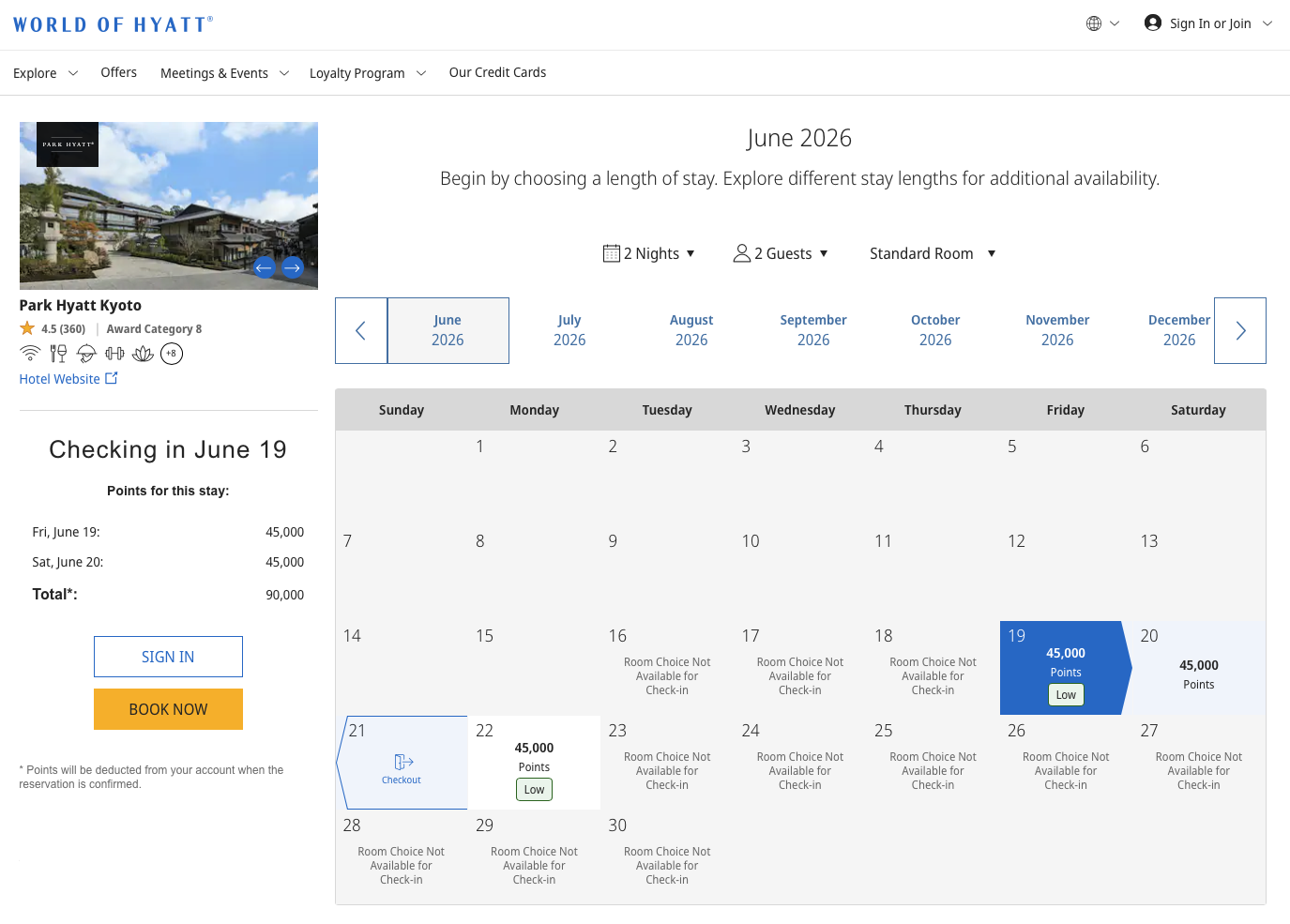The height and width of the screenshot is (924, 1290).
Task: Select June 22 calendar cell
Action: pyautogui.click(x=534, y=763)
